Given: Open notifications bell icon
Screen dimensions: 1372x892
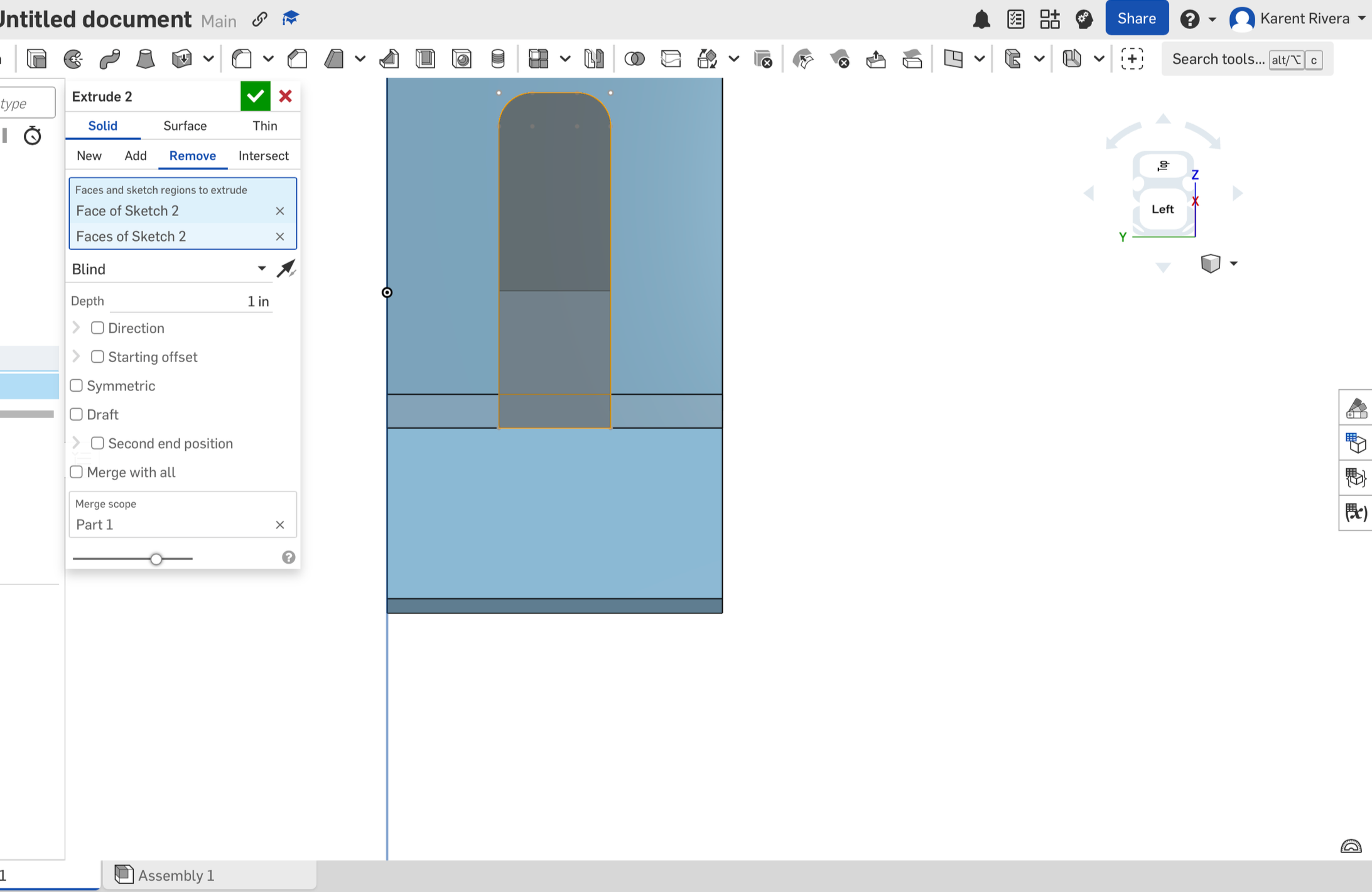Looking at the screenshot, I should [981, 19].
